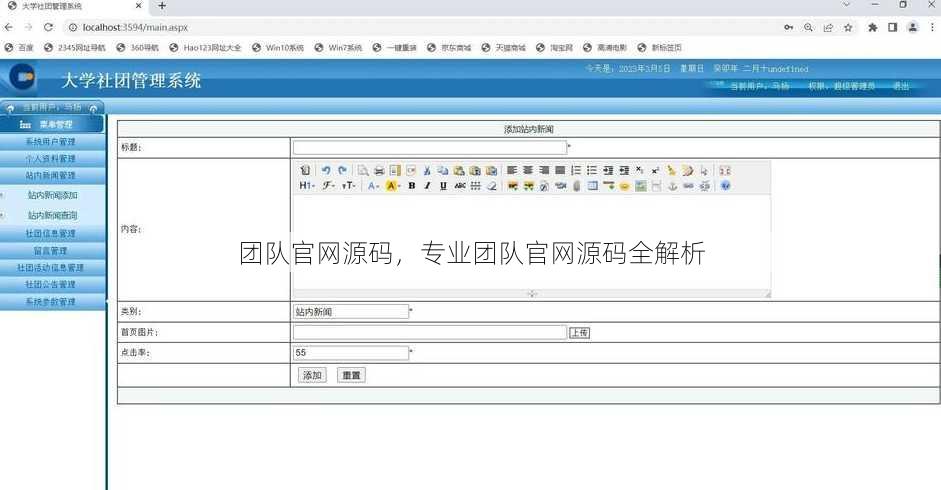Image resolution: width=941 pixels, height=490 pixels.
Task: Insert an anchor in the editor
Action: (673, 186)
